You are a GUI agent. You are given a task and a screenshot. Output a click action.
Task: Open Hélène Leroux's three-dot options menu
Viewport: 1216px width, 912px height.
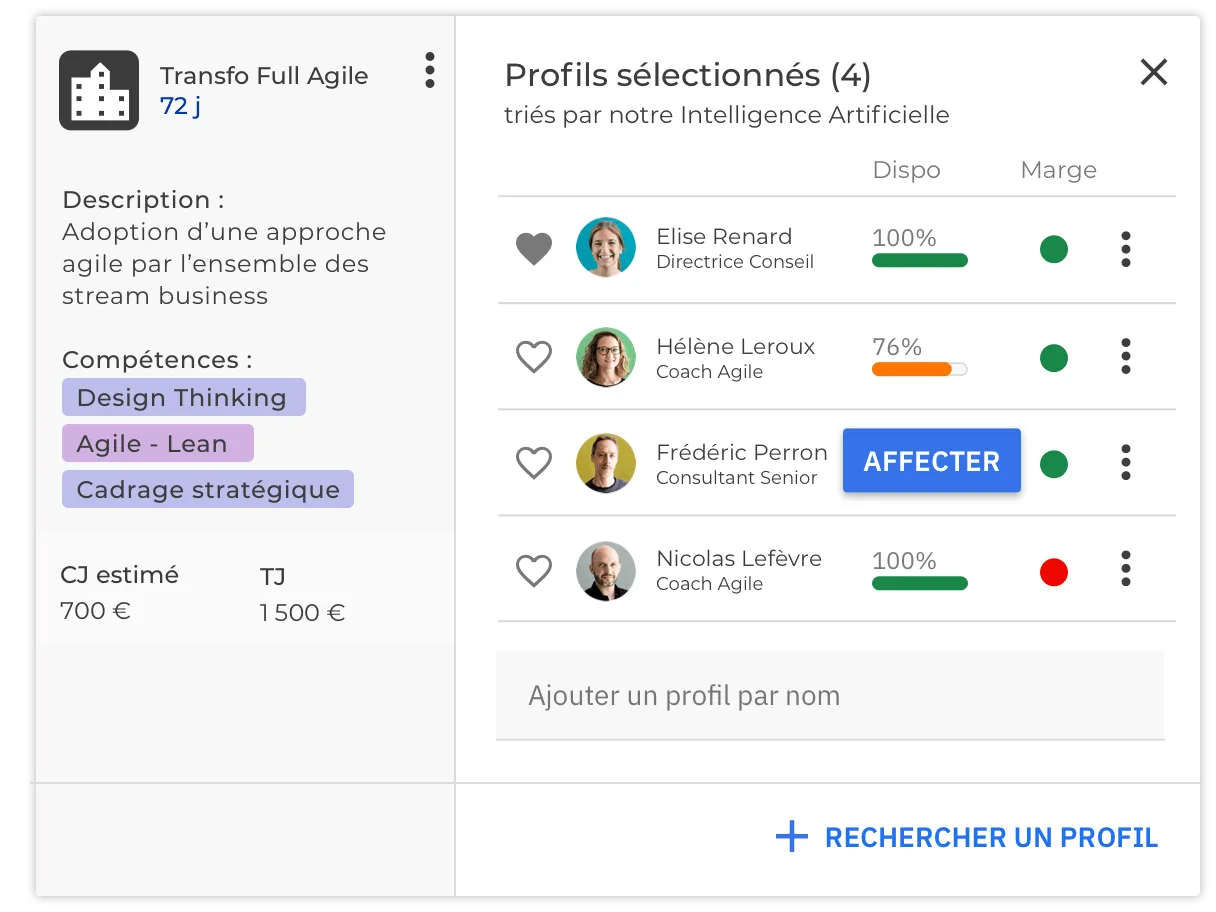click(x=1126, y=356)
